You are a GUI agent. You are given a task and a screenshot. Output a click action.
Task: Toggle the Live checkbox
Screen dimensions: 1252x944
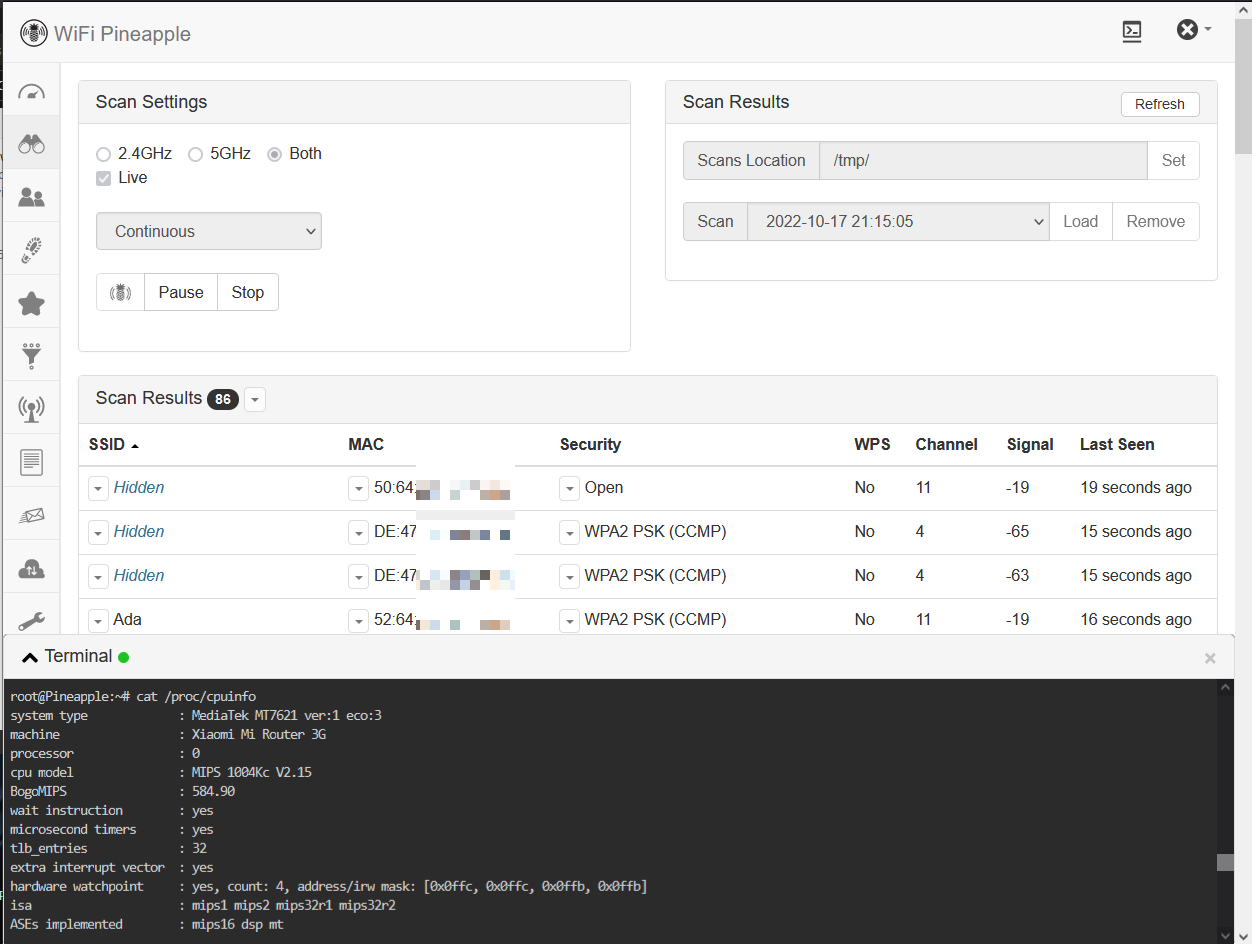pyautogui.click(x=104, y=178)
